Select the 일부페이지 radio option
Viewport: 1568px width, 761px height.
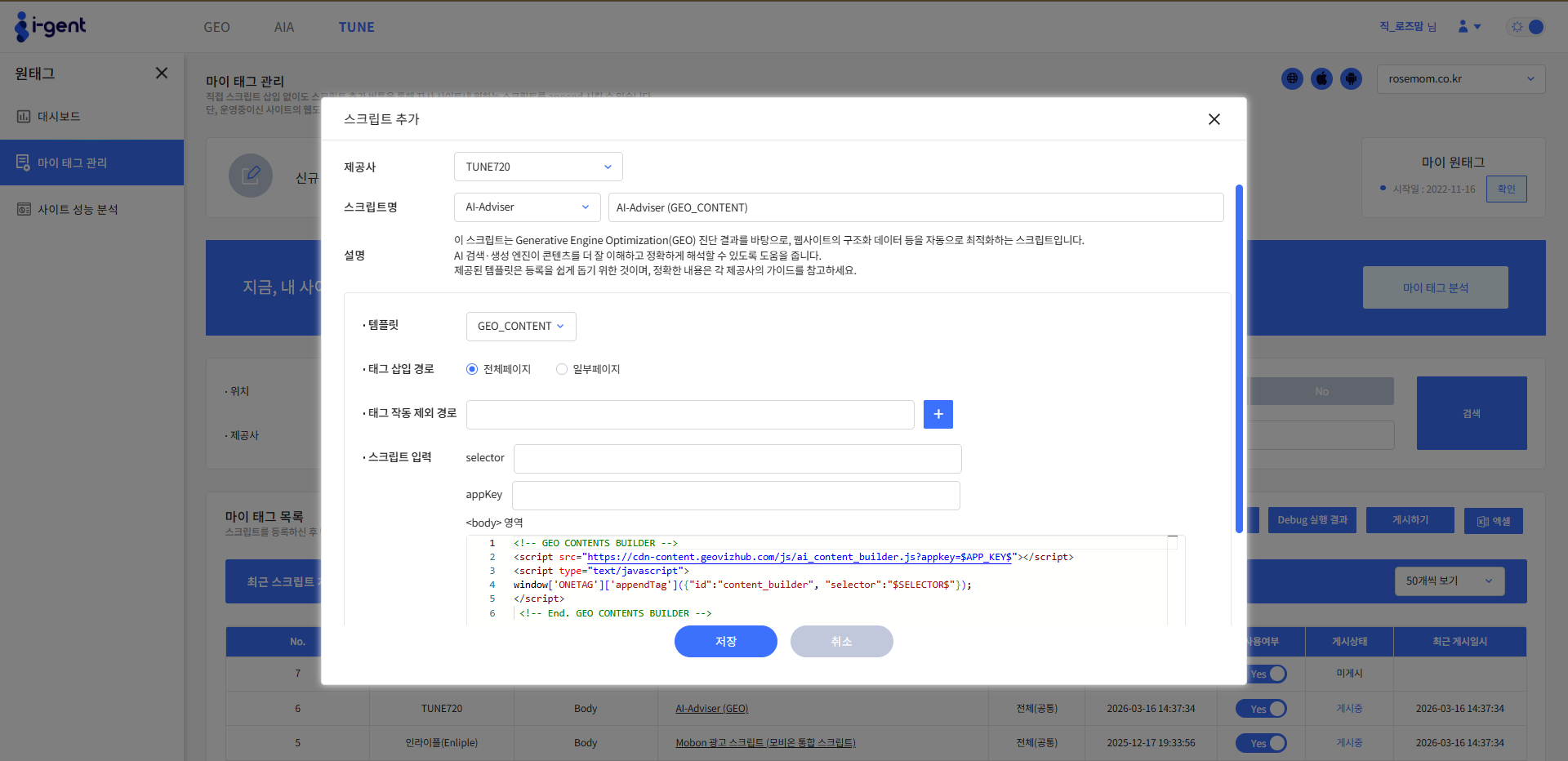pyautogui.click(x=562, y=369)
